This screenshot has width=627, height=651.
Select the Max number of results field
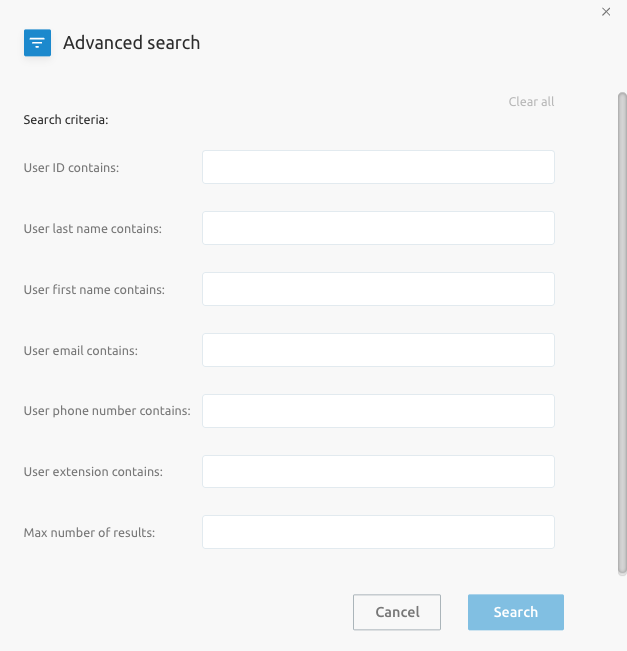pos(378,532)
